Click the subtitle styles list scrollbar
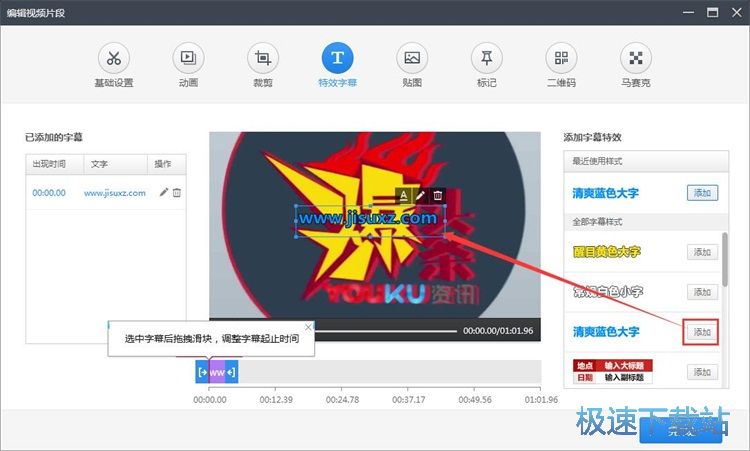The image size is (750, 451). [x=725, y=260]
